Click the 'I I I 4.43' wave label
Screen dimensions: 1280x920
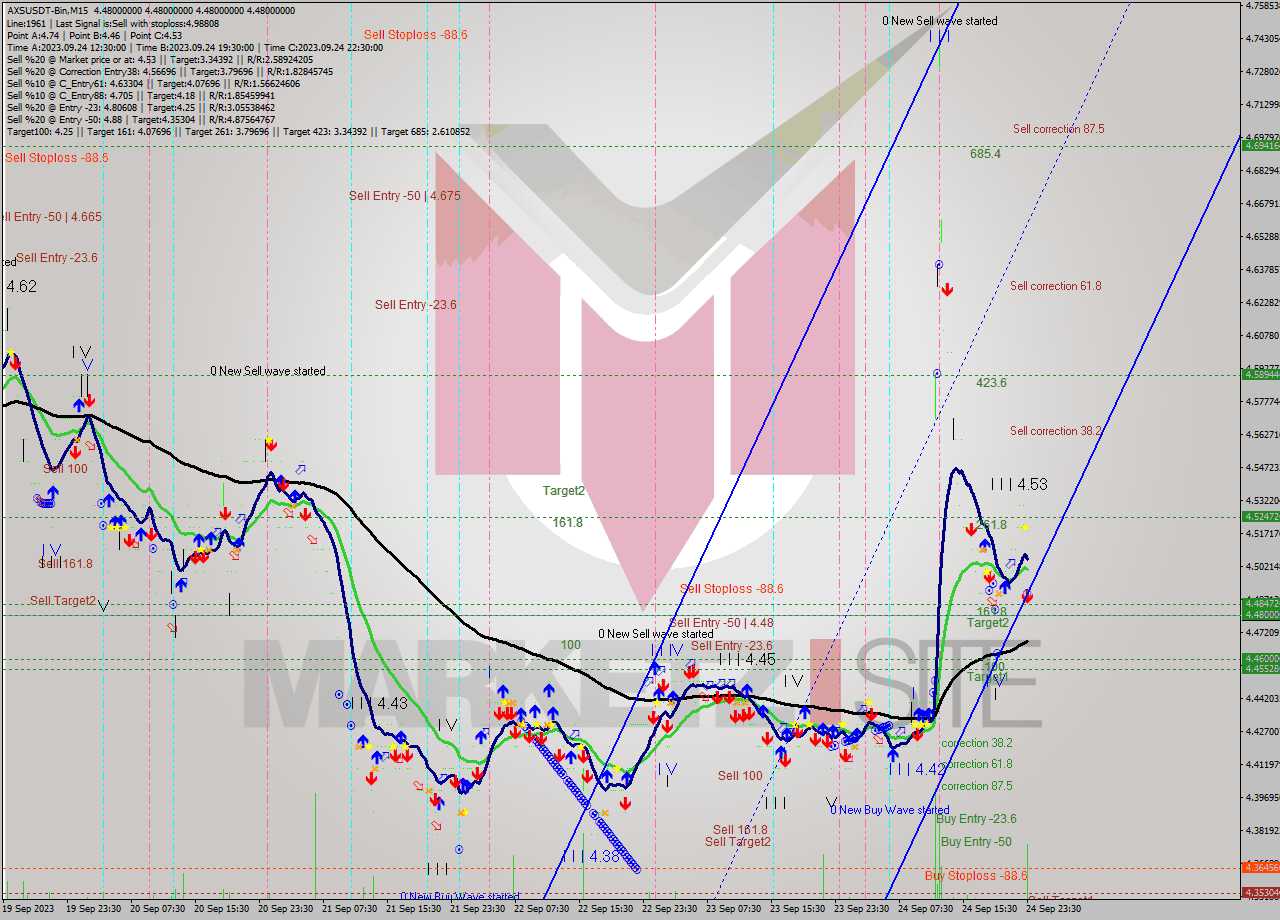379,704
